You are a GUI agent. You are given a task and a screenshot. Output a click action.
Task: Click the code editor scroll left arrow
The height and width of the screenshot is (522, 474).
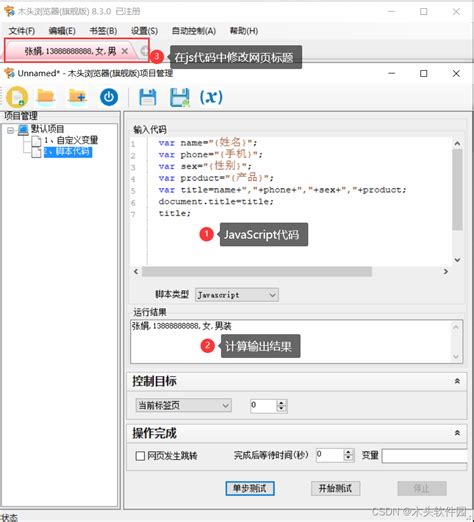pyautogui.click(x=136, y=272)
